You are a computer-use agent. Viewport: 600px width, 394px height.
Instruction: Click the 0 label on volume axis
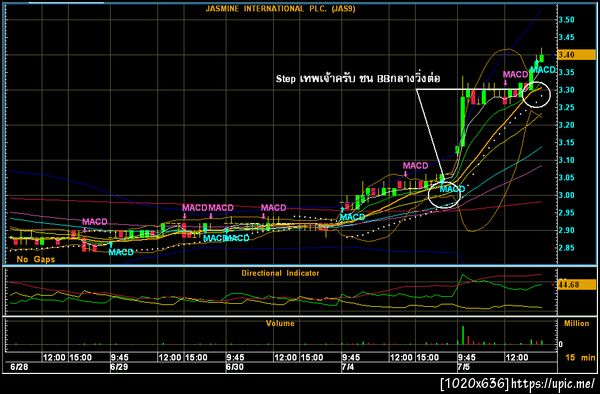tap(561, 344)
